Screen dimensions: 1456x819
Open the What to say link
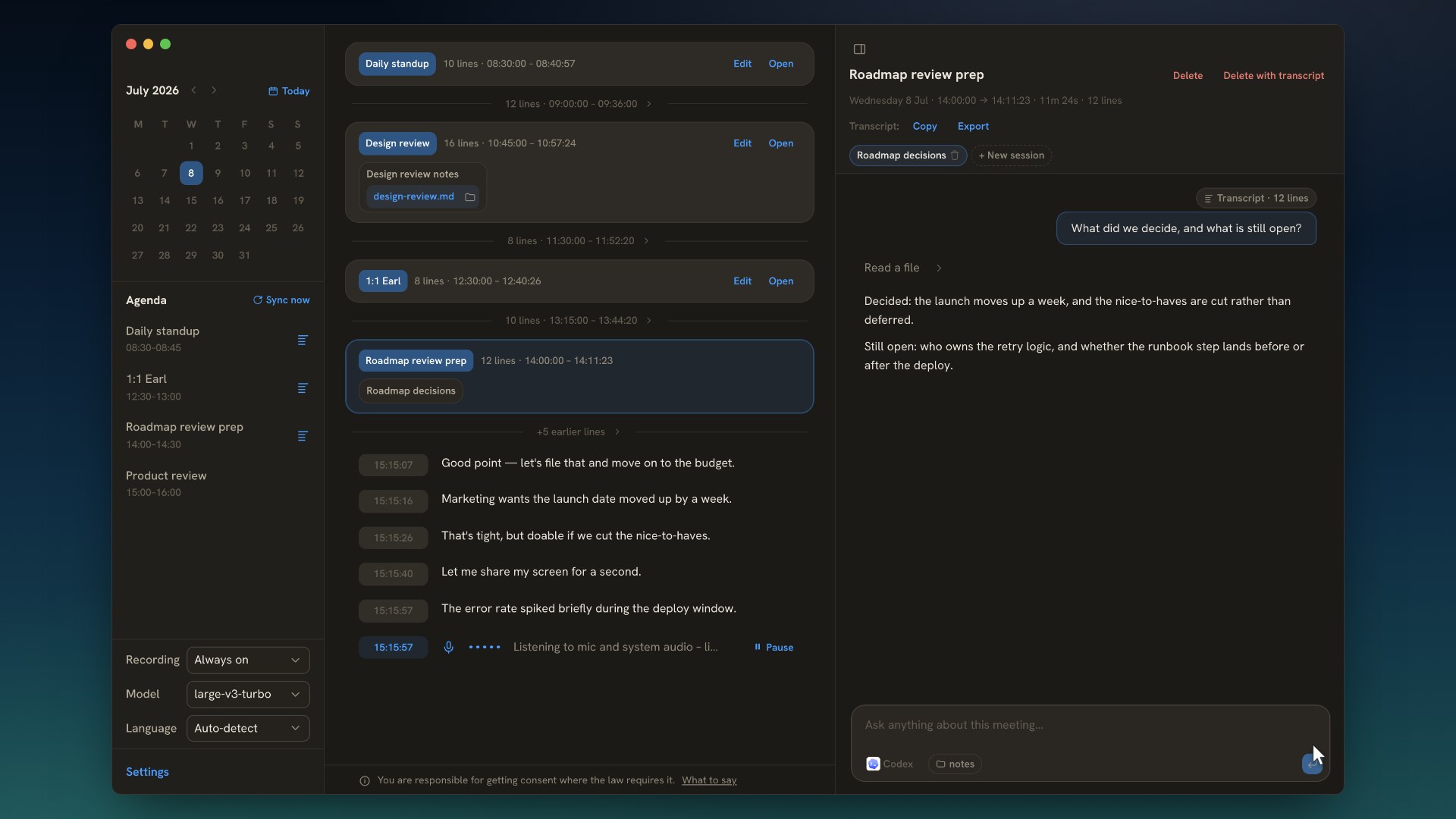[x=709, y=780]
